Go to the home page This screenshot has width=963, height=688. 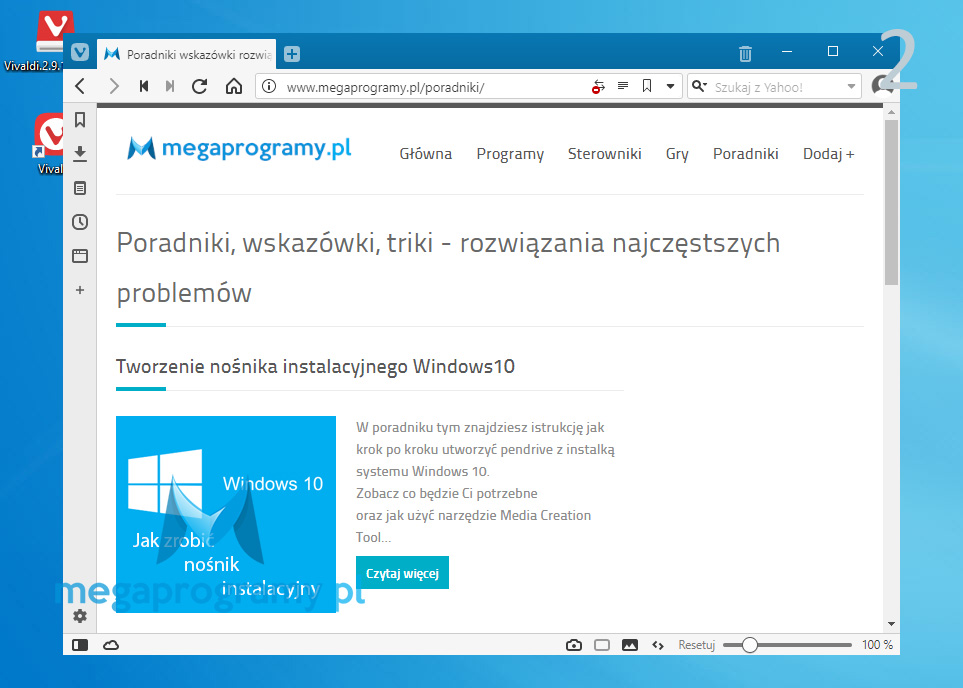233,86
